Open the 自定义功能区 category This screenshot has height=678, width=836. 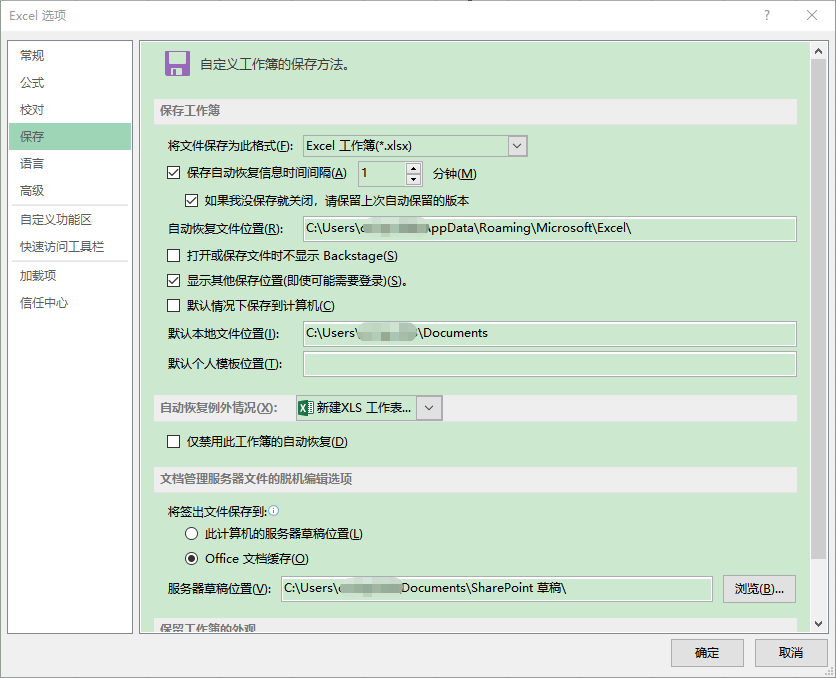coord(70,220)
